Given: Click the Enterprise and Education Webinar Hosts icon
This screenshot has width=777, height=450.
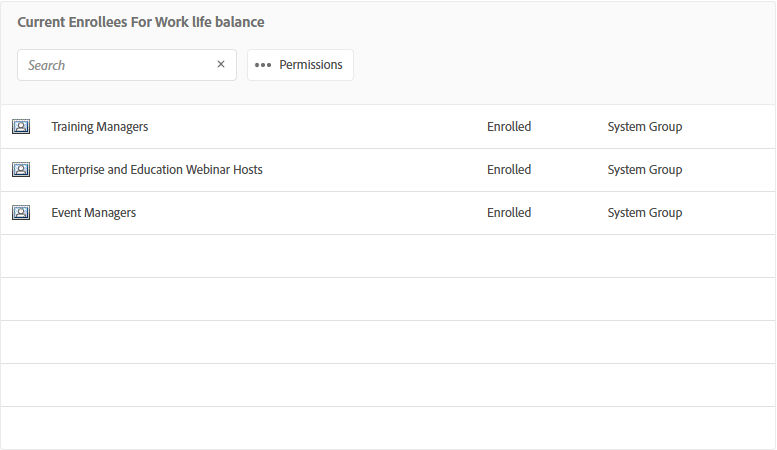Looking at the screenshot, I should point(20,170).
